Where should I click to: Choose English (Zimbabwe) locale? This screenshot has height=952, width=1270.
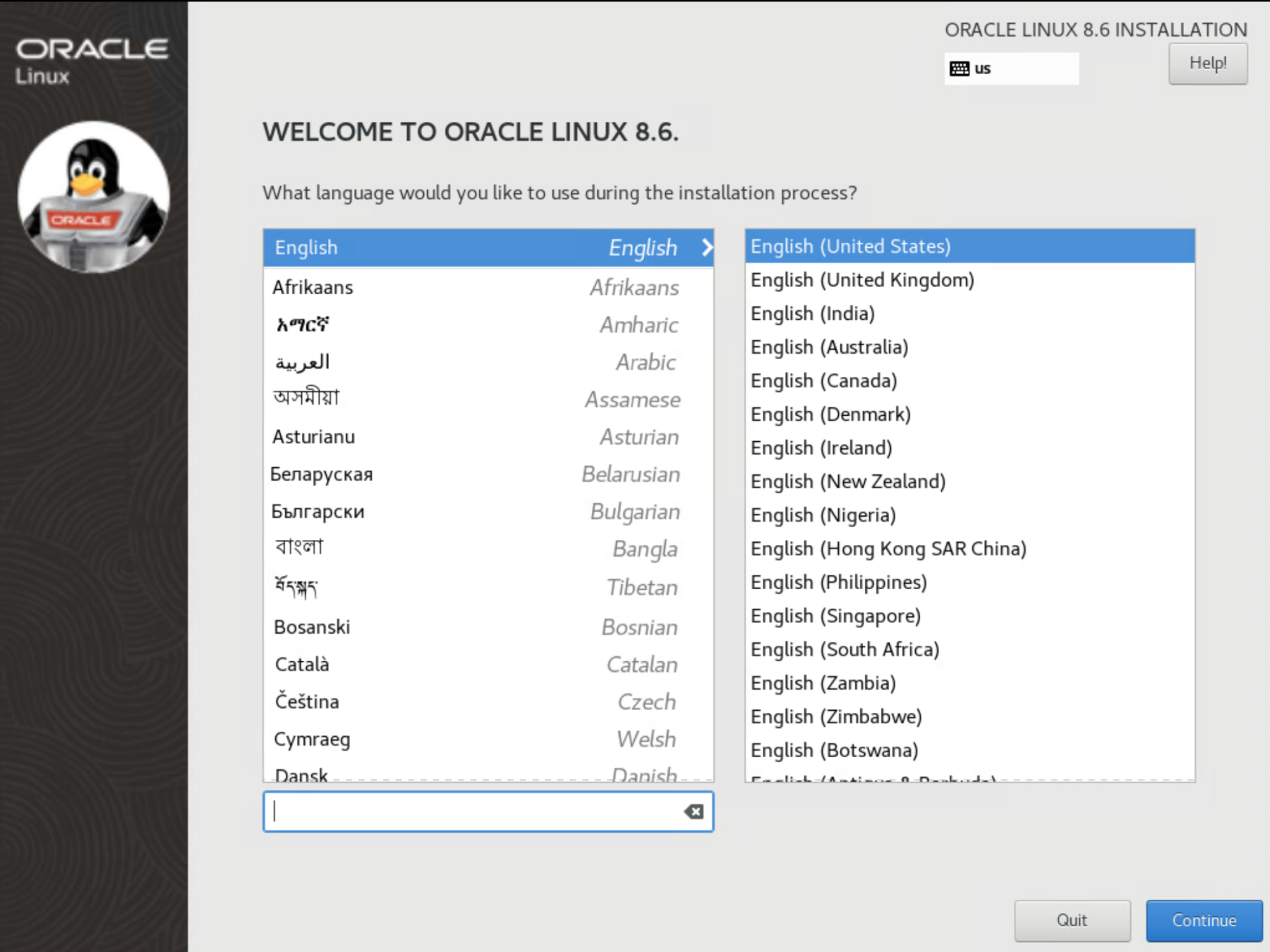[x=970, y=717]
